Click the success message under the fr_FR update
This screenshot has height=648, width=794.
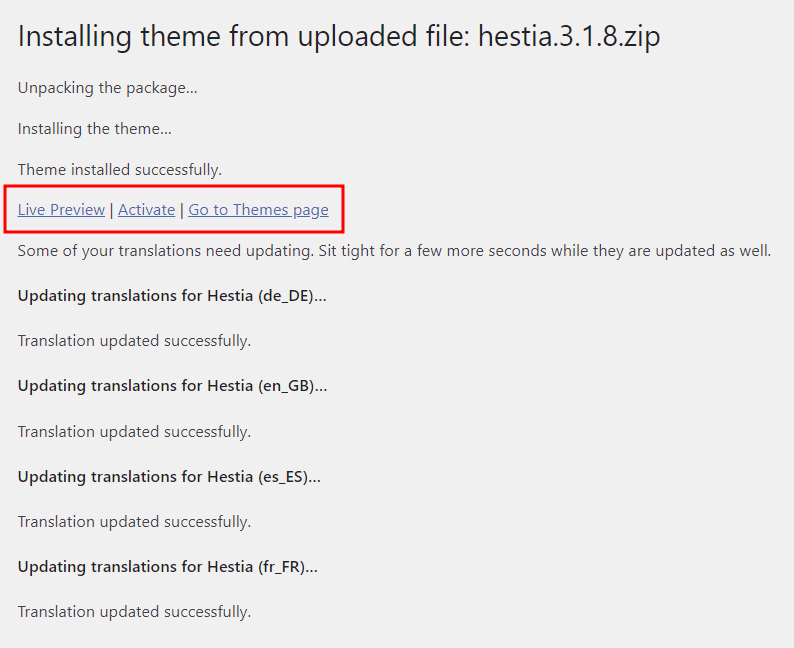pyautogui.click(x=134, y=612)
